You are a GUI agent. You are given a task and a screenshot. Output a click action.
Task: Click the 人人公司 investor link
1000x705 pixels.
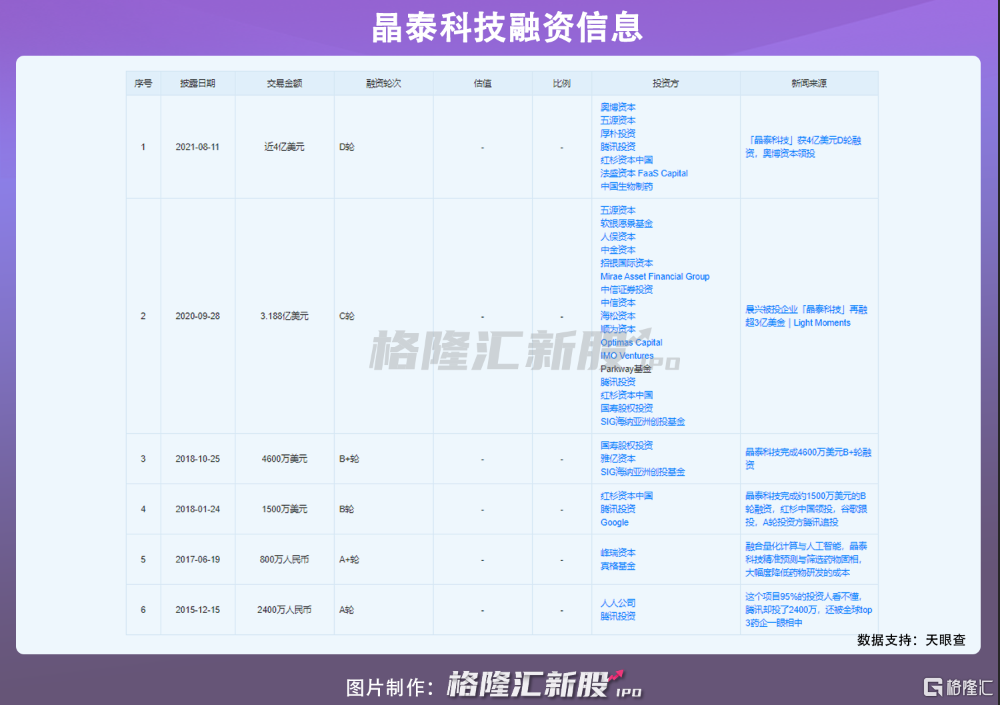(x=617, y=603)
